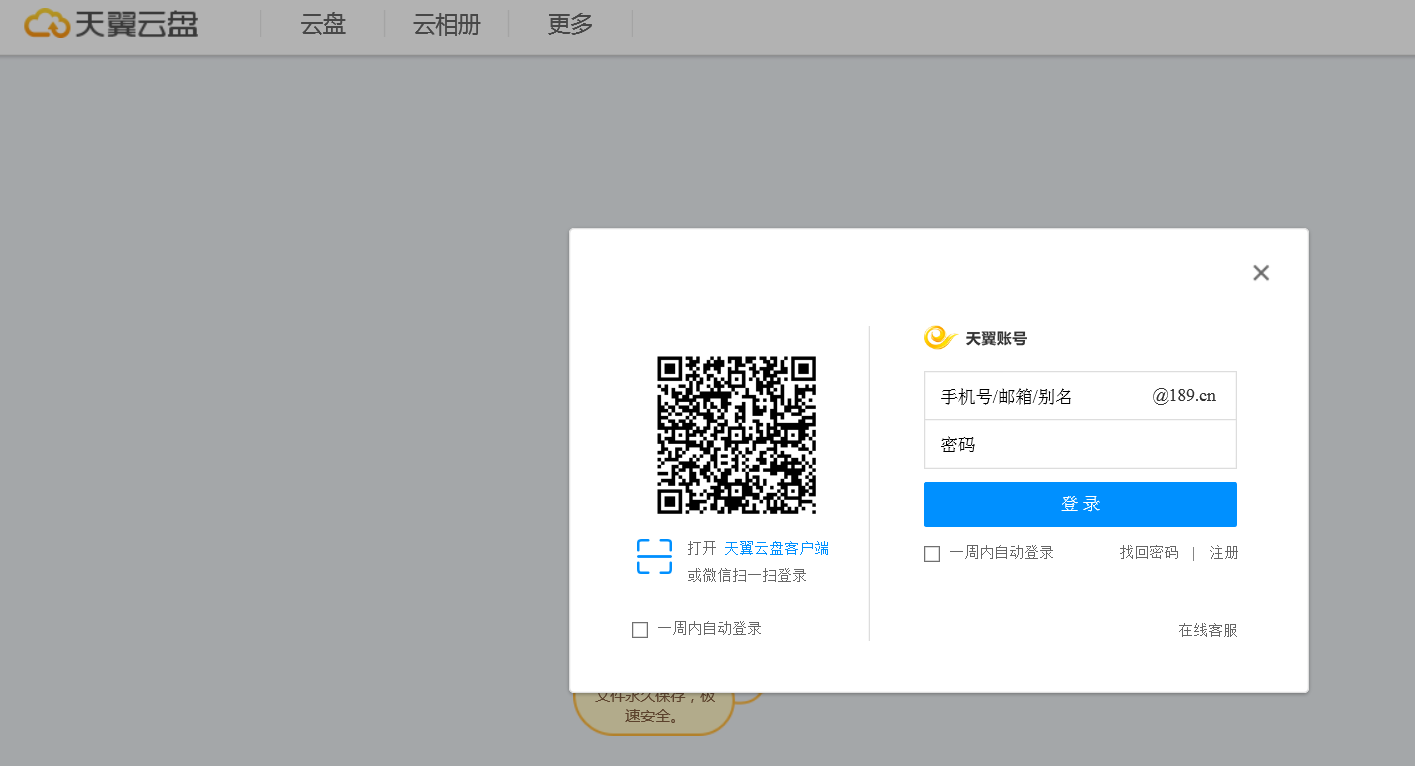
Task: Focus the 手机号/邮箱/别名 input field
Action: pos(1080,396)
